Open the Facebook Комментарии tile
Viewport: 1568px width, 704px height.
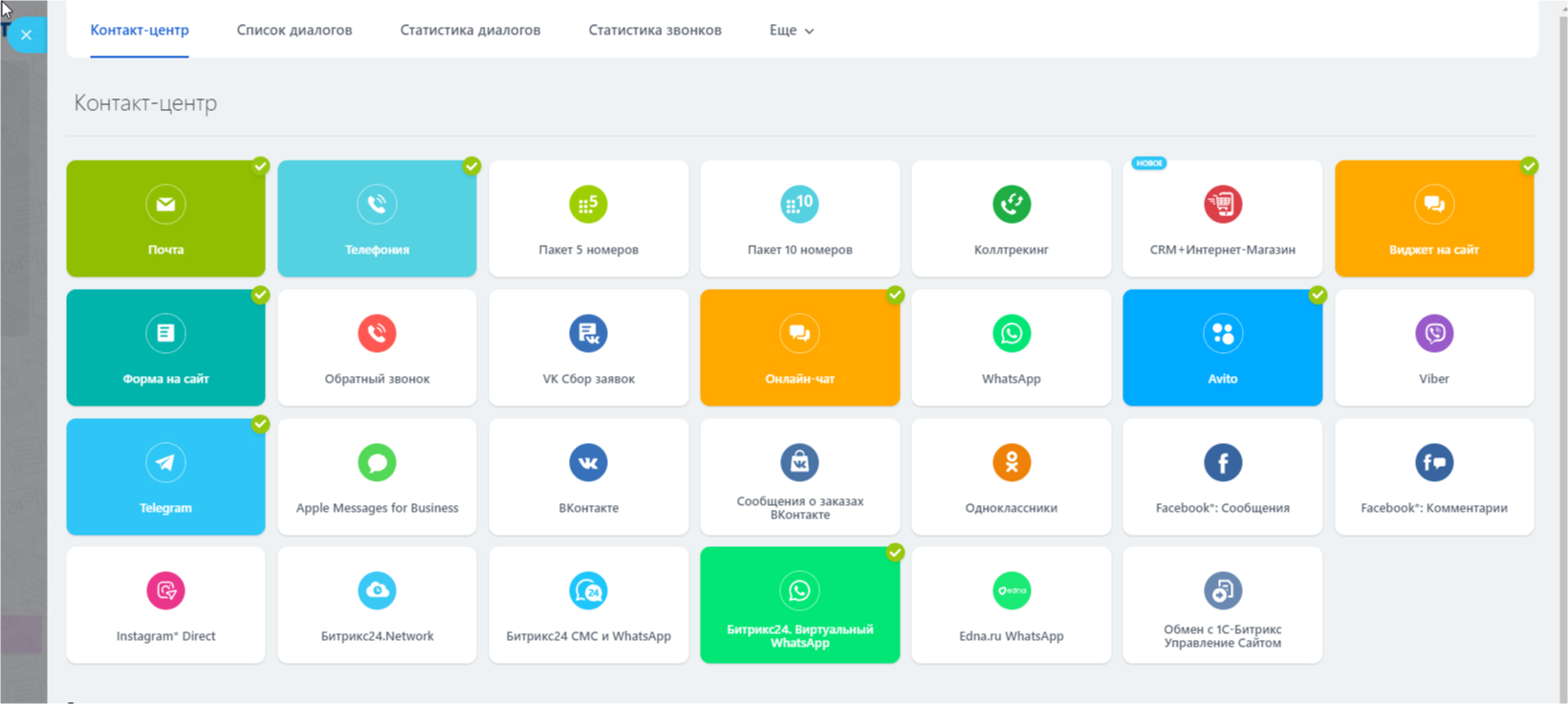1434,476
